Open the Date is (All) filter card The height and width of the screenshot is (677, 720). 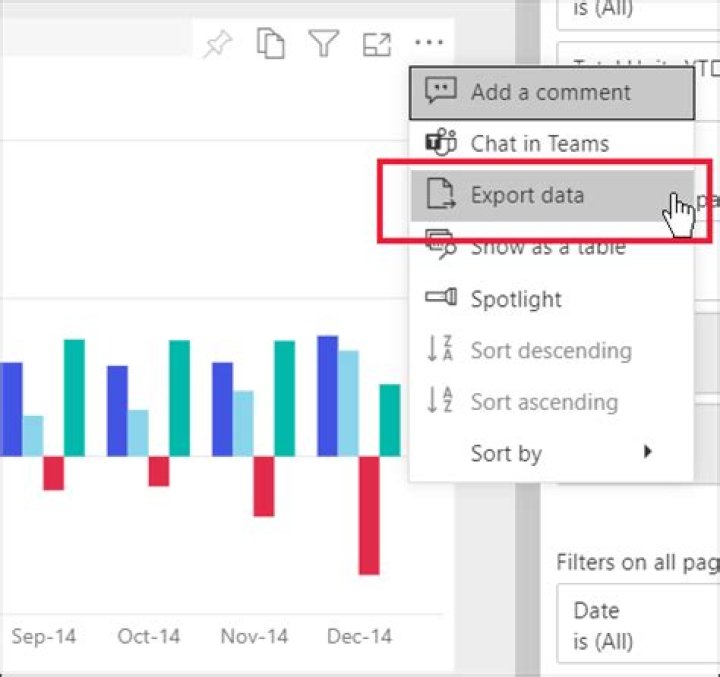point(638,624)
